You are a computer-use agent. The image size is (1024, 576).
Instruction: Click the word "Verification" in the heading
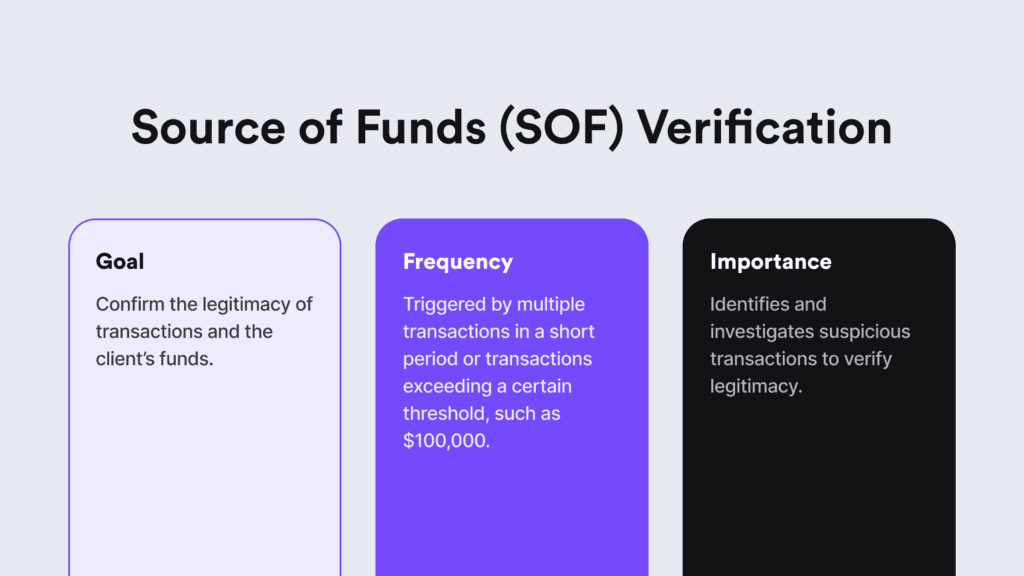tap(764, 129)
